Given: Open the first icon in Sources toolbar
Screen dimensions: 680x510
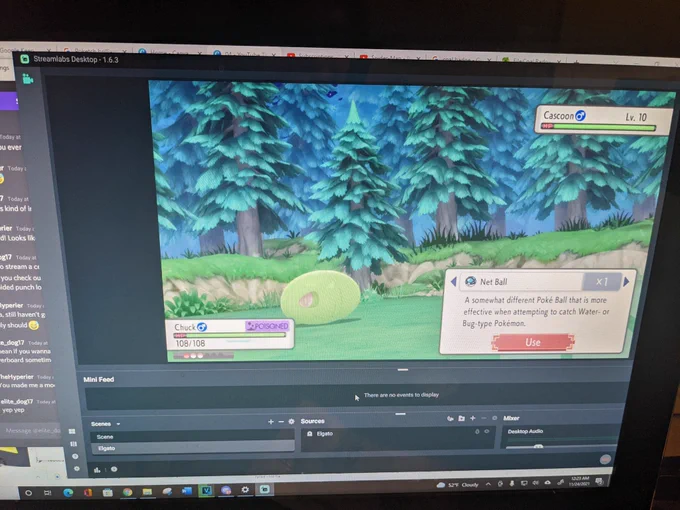Looking at the screenshot, I should pyautogui.click(x=450, y=418).
